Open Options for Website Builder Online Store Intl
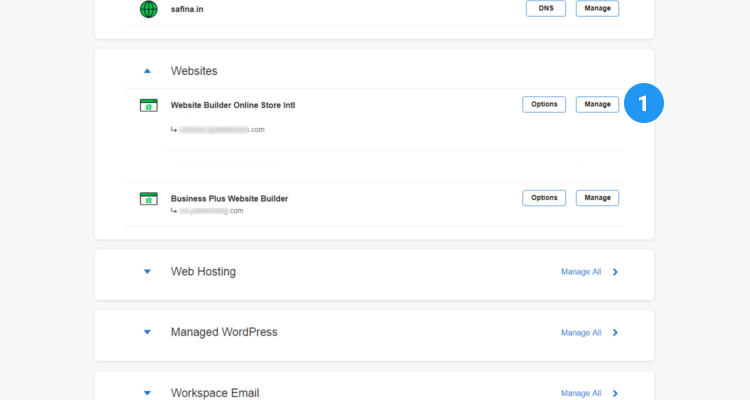Viewport: 750px width, 400px height. [544, 104]
